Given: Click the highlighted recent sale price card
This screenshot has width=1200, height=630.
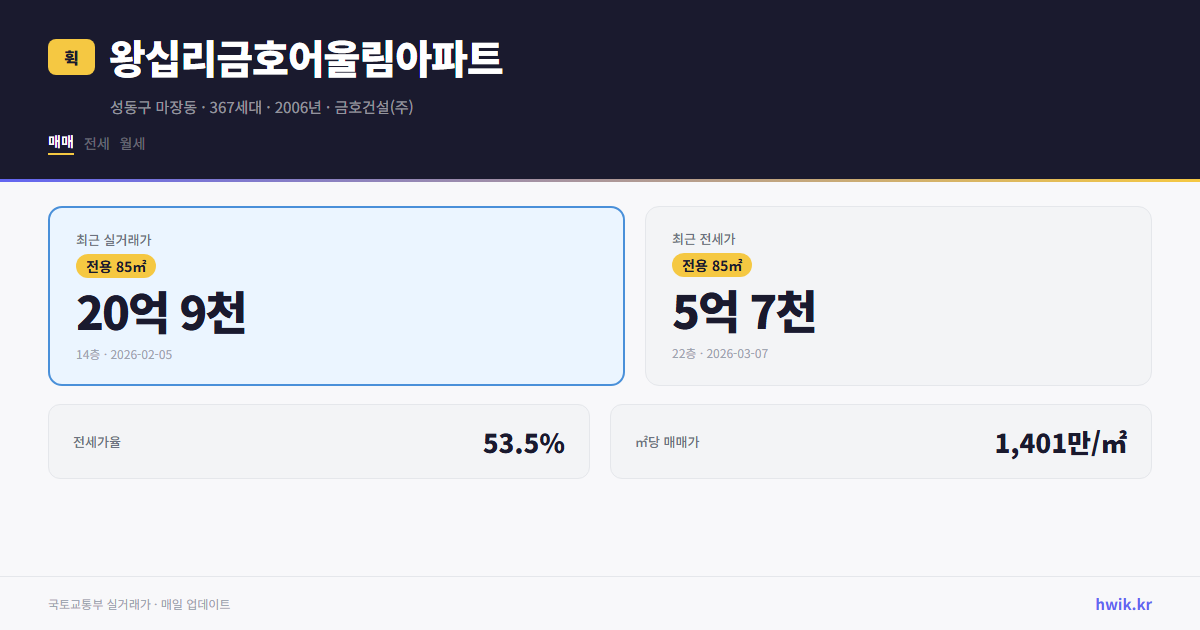Looking at the screenshot, I should point(335,295).
